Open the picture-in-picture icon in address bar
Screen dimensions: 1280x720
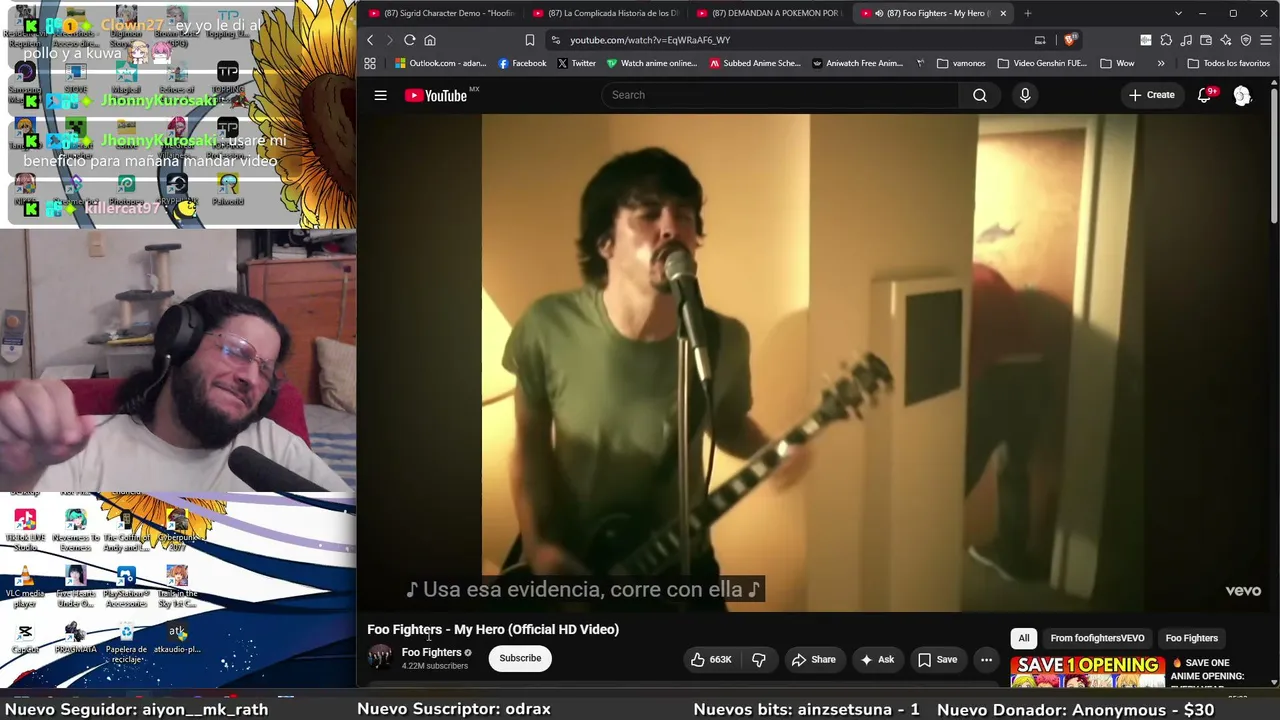1040,40
